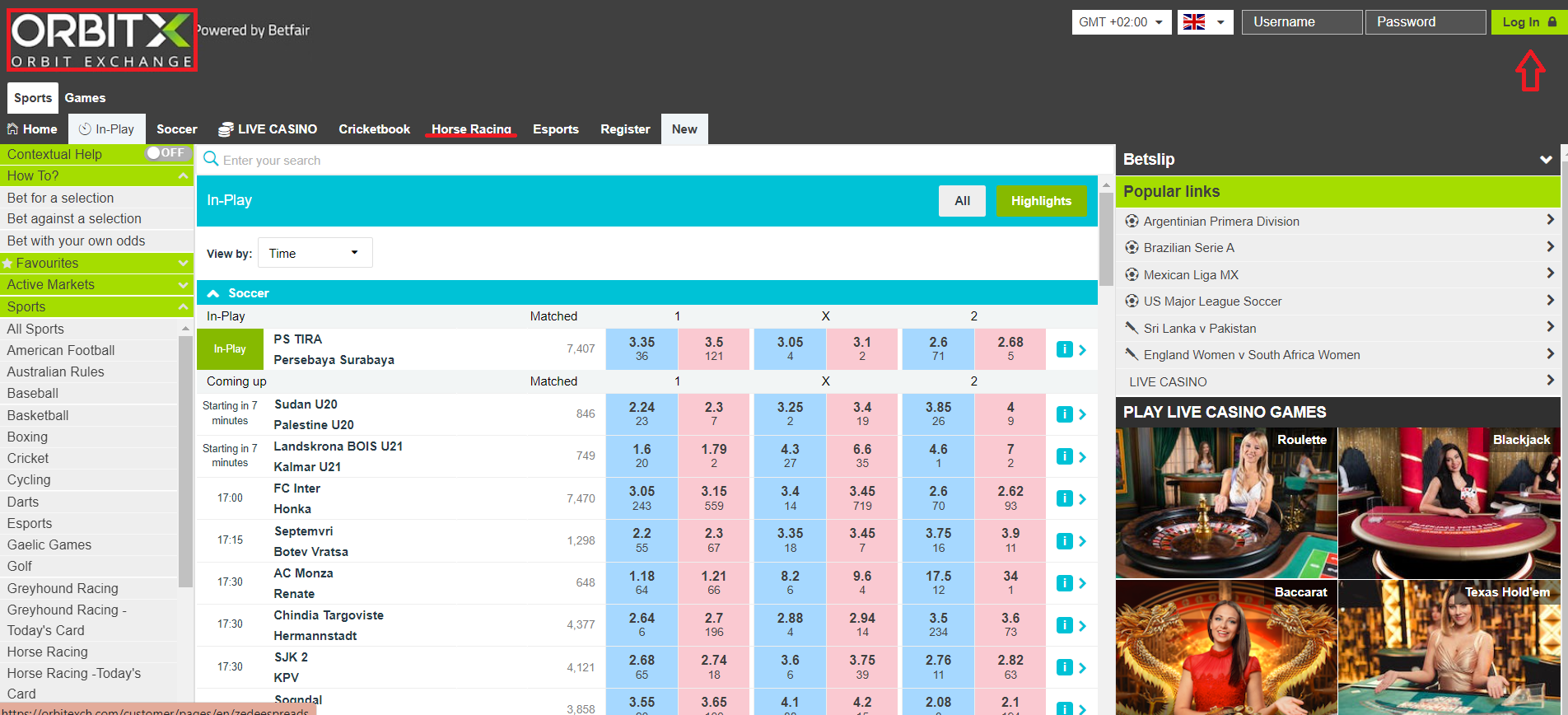Click cricket icon for England Women v South Africa Women
This screenshot has width=1568, height=715.
coord(1132,354)
